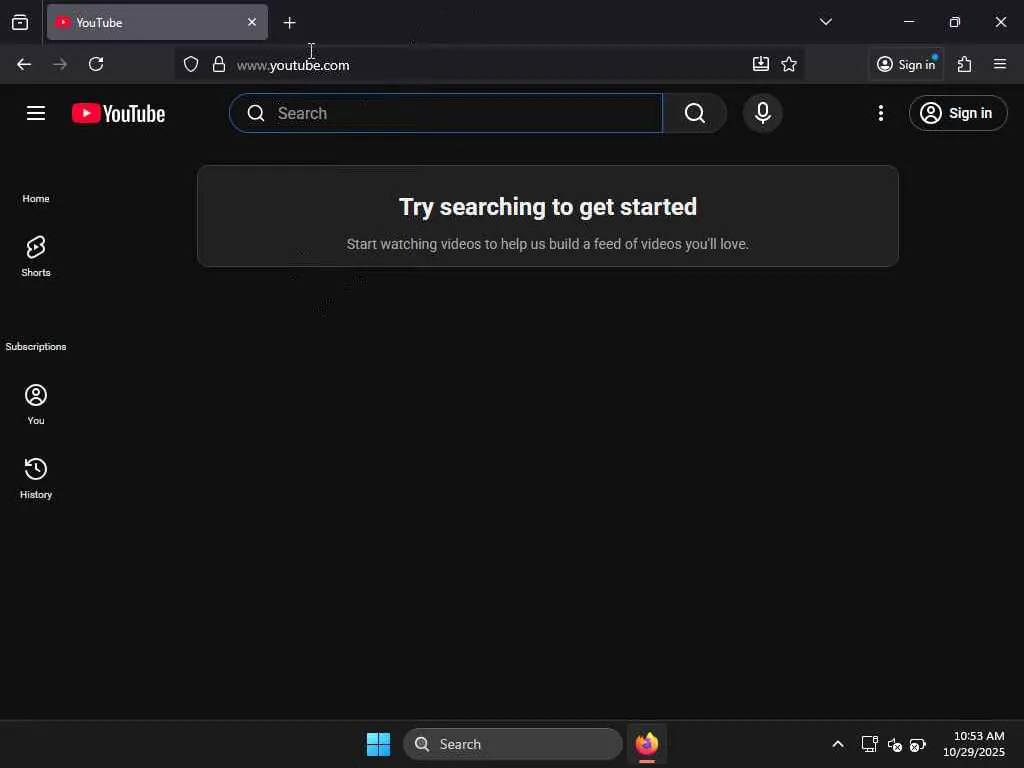Image resolution: width=1024 pixels, height=768 pixels.
Task: Click the 'Start watching videos' subtitle text
Action: click(x=548, y=244)
